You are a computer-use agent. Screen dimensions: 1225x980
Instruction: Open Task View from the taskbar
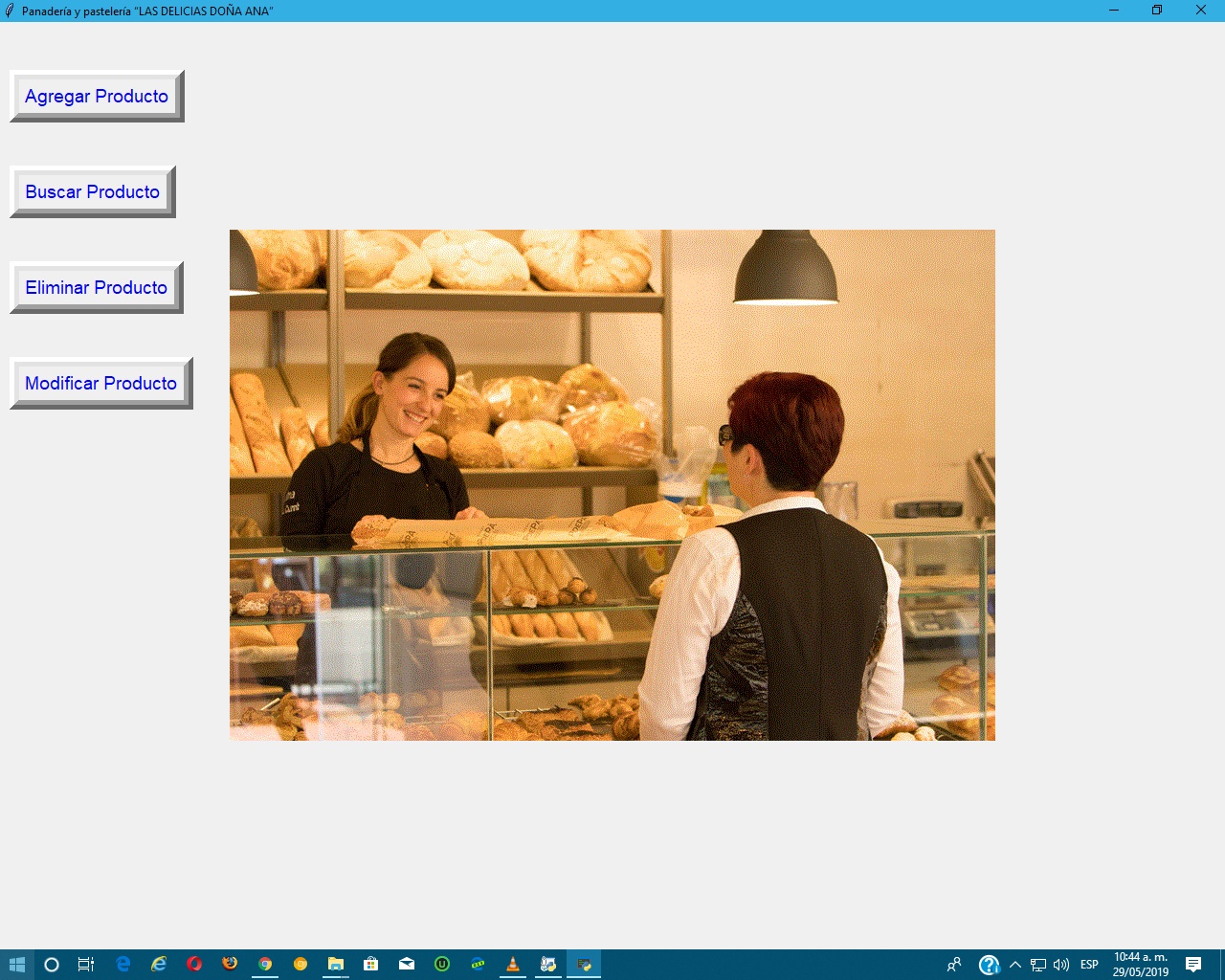(x=86, y=964)
